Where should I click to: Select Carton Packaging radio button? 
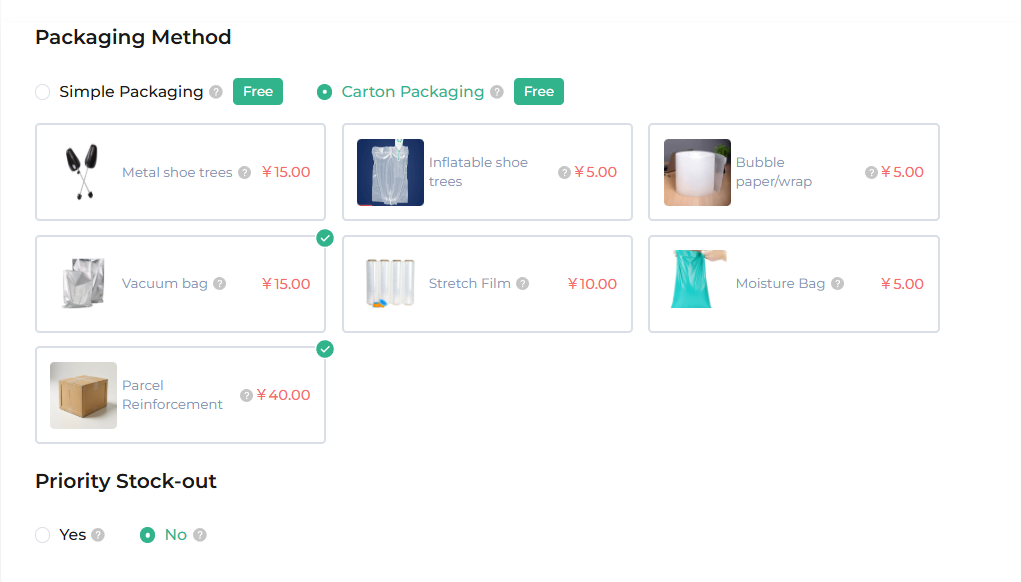pos(324,92)
